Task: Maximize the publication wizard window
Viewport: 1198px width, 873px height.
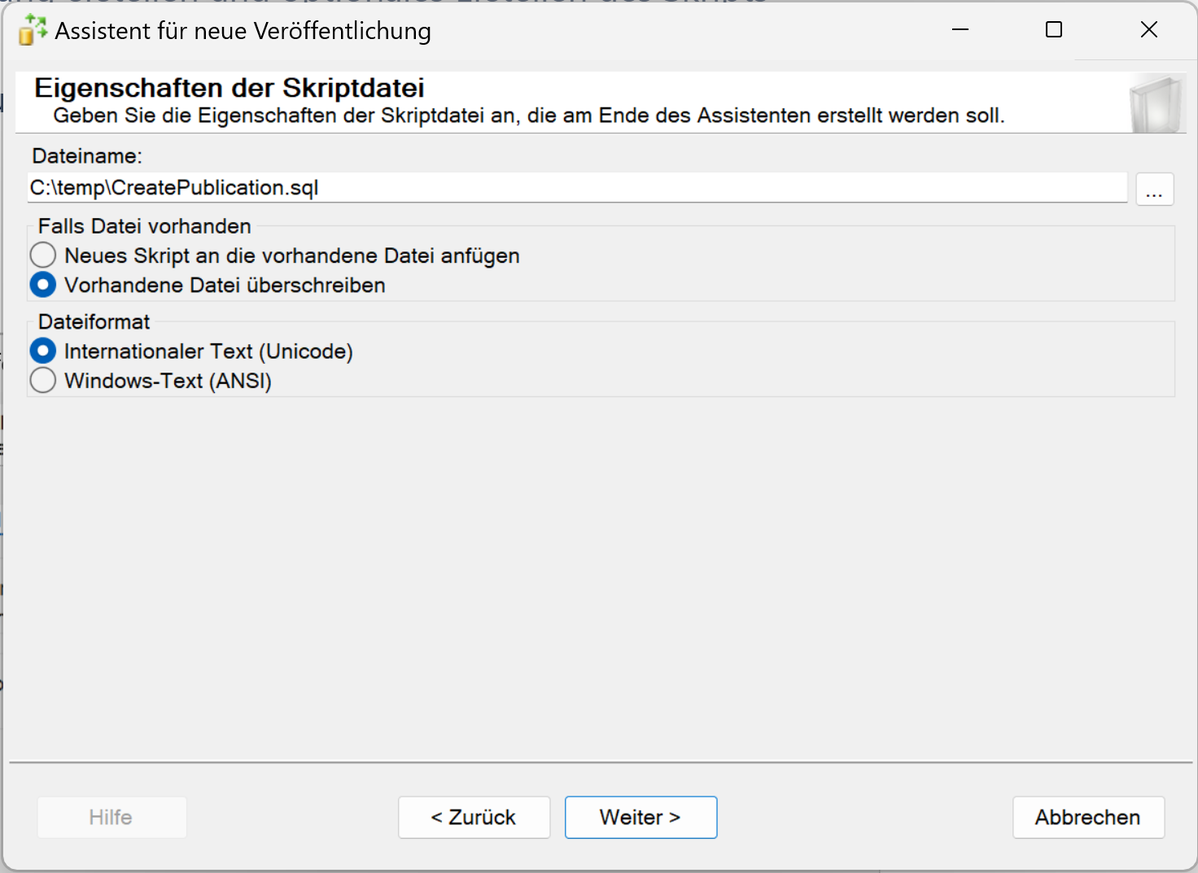Action: [x=1054, y=30]
